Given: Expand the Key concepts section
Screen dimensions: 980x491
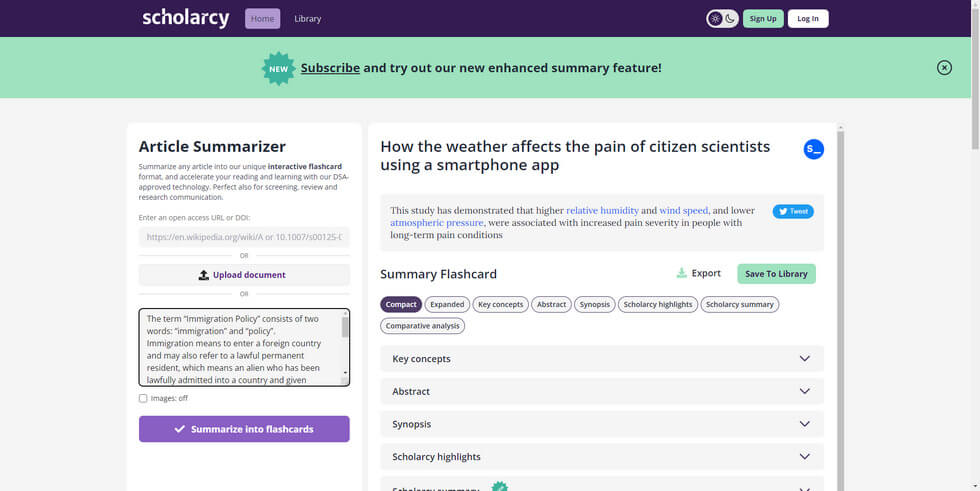Looking at the screenshot, I should coord(602,359).
